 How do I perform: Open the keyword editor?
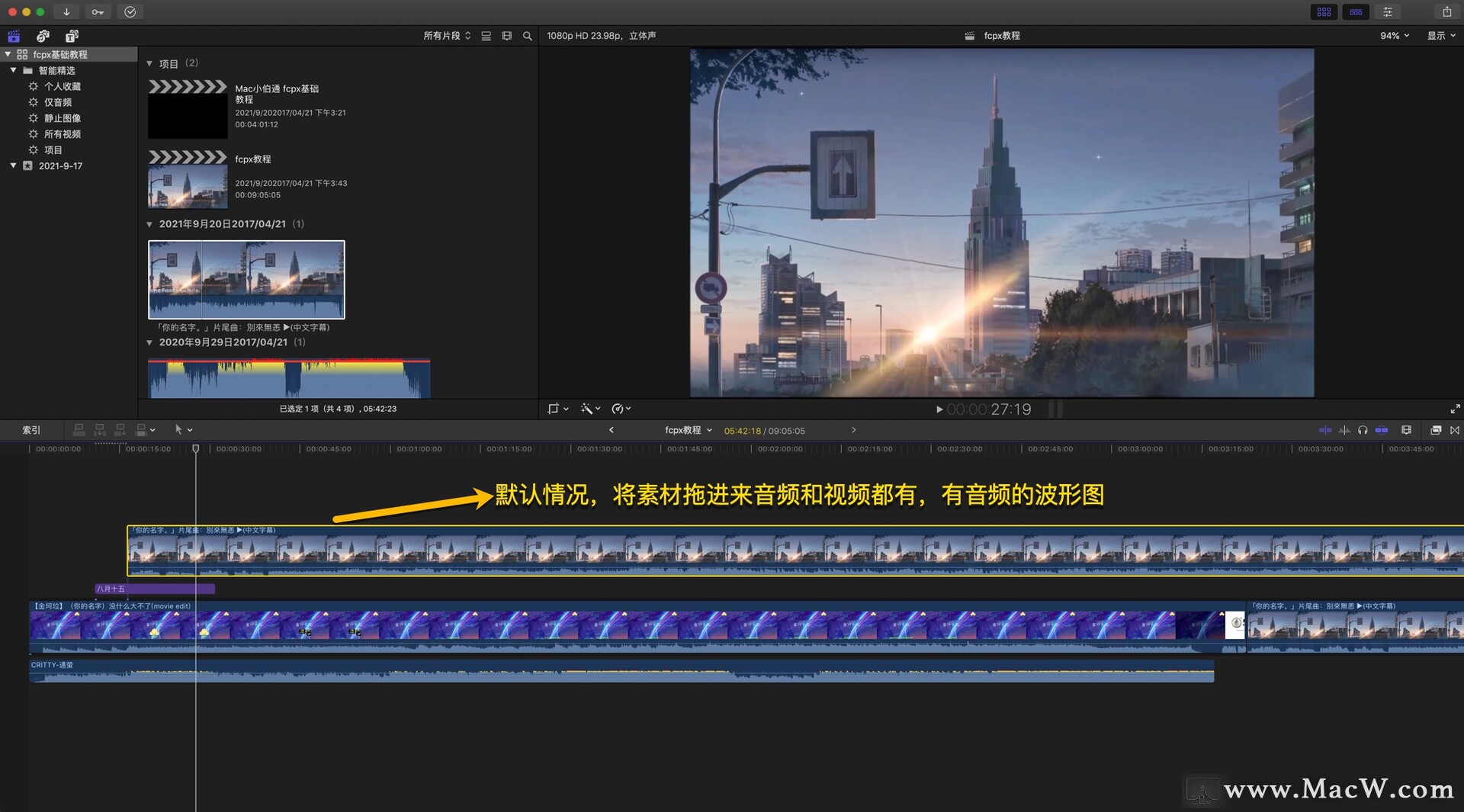click(x=98, y=11)
